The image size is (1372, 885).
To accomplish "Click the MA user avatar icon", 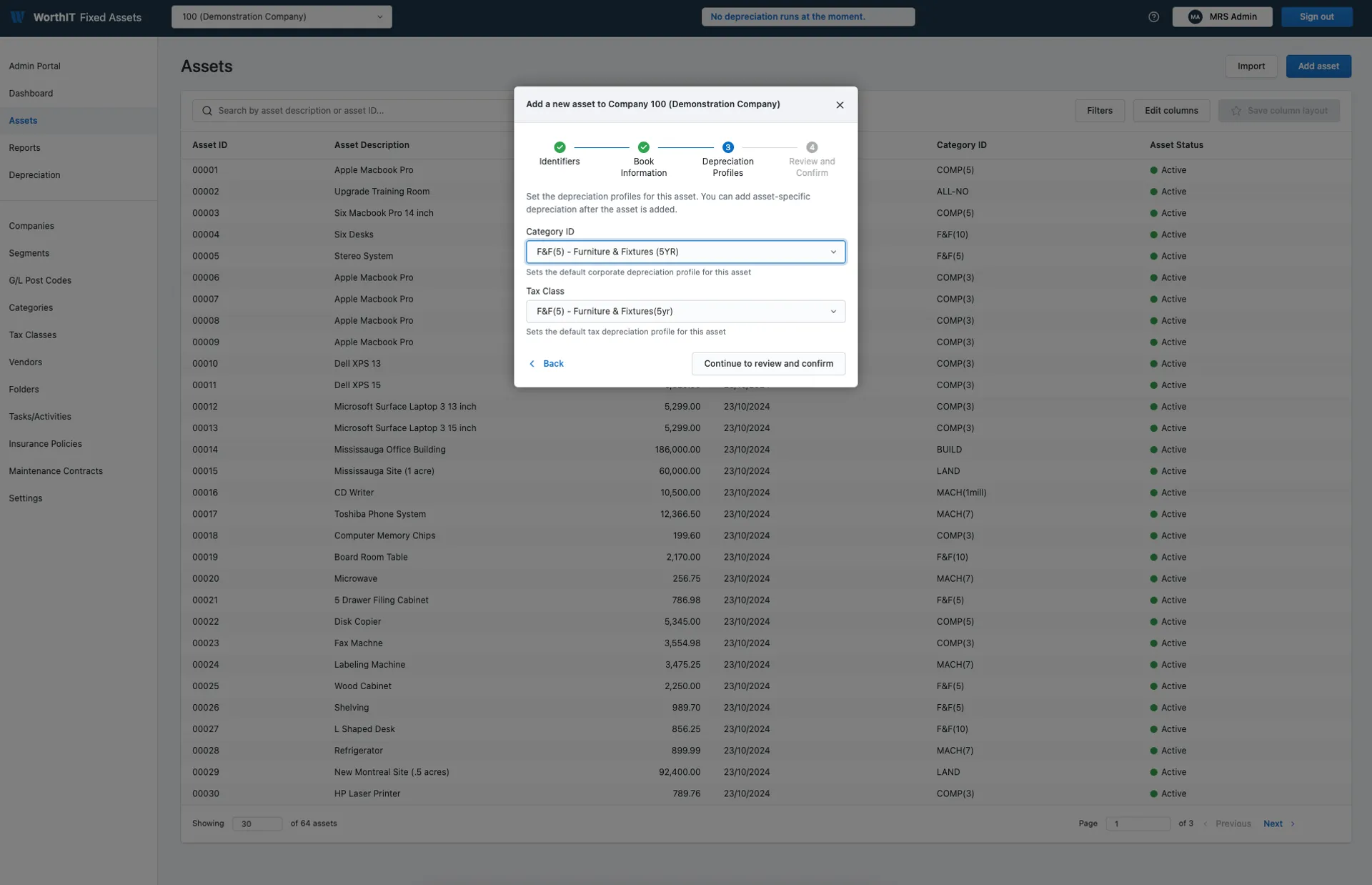I will (x=1195, y=16).
